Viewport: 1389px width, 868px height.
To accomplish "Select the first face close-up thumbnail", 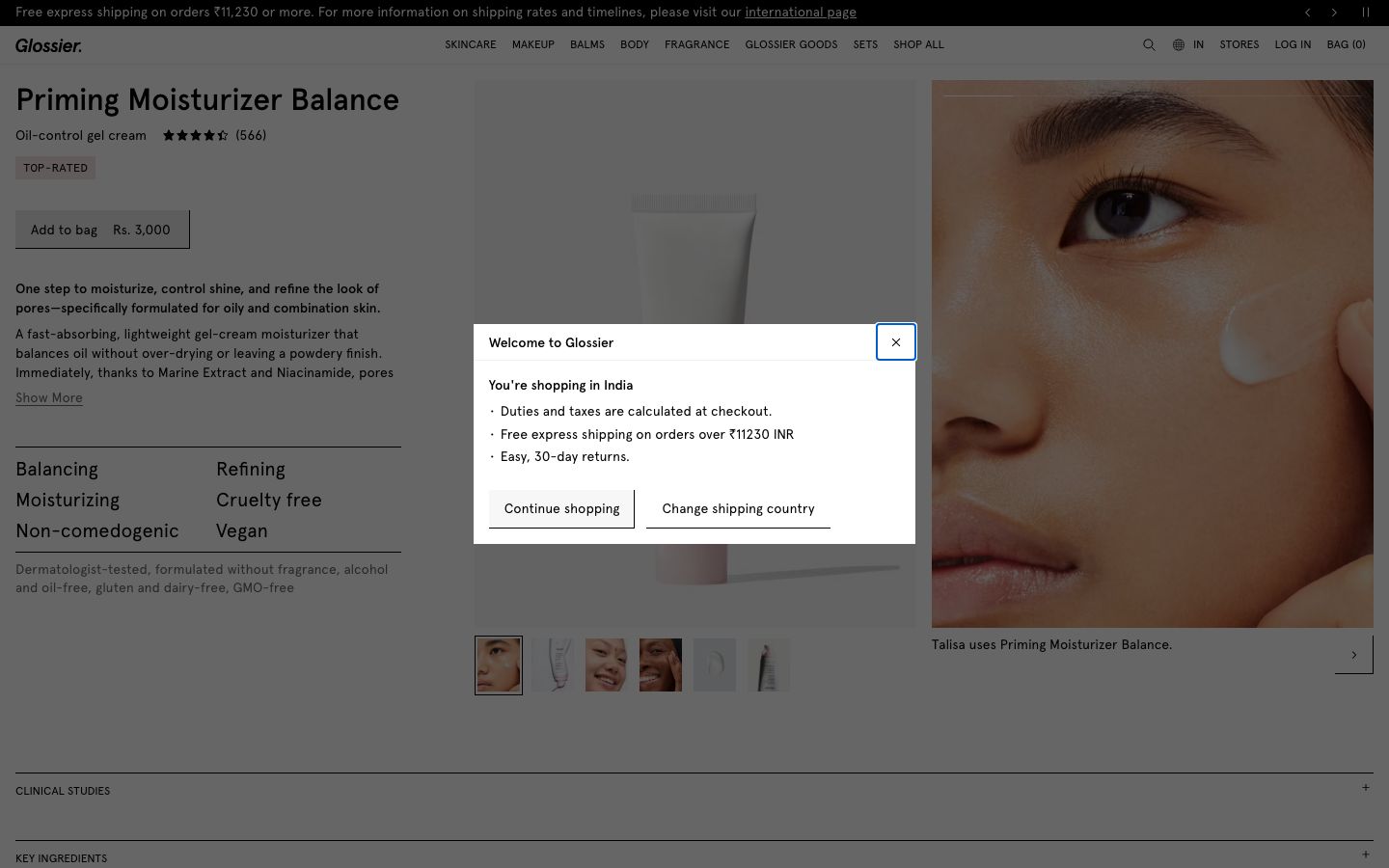I will (x=499, y=665).
